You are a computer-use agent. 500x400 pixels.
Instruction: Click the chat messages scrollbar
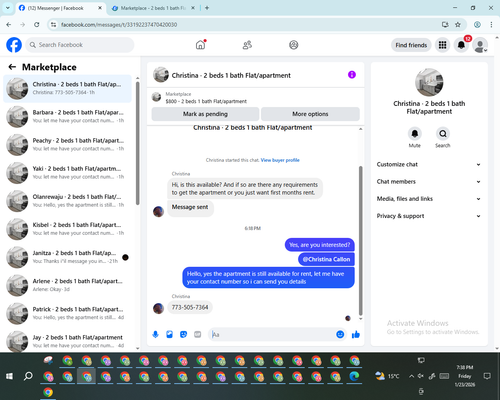pyautogui.click(x=360, y=241)
